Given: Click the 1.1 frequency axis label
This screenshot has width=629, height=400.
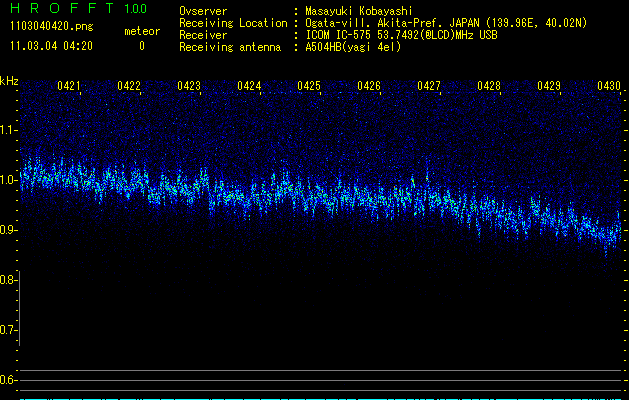Looking at the screenshot, I should coord(9,130).
